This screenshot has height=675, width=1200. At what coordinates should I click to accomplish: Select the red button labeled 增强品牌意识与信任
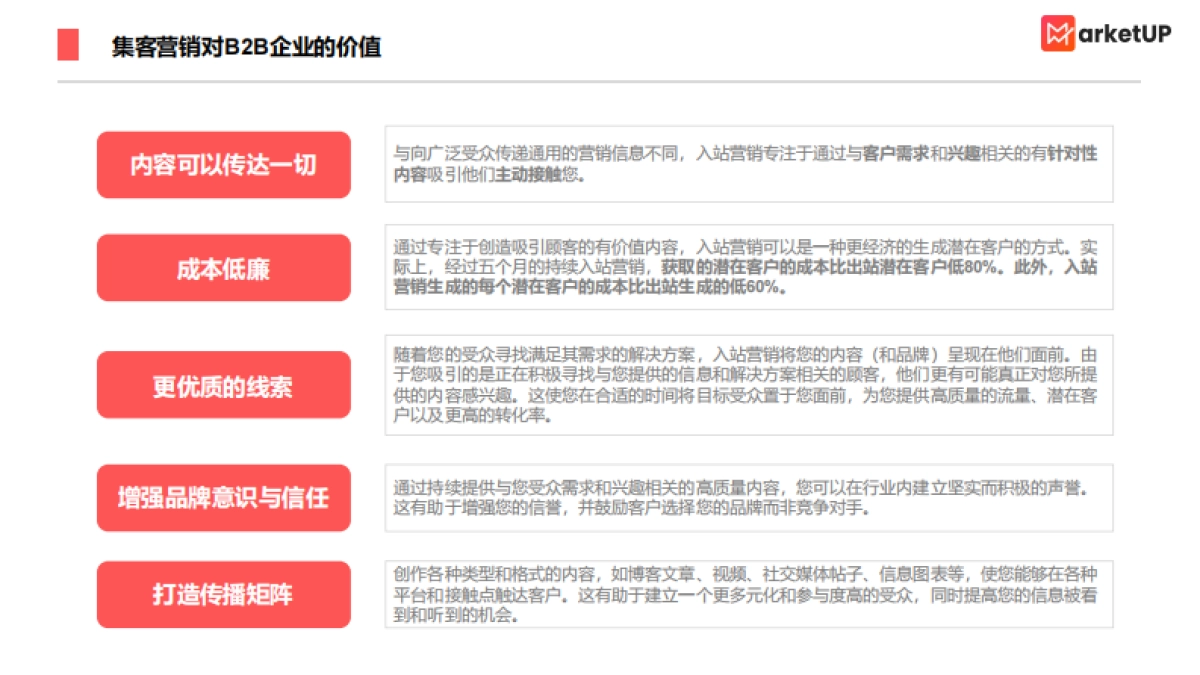223,497
